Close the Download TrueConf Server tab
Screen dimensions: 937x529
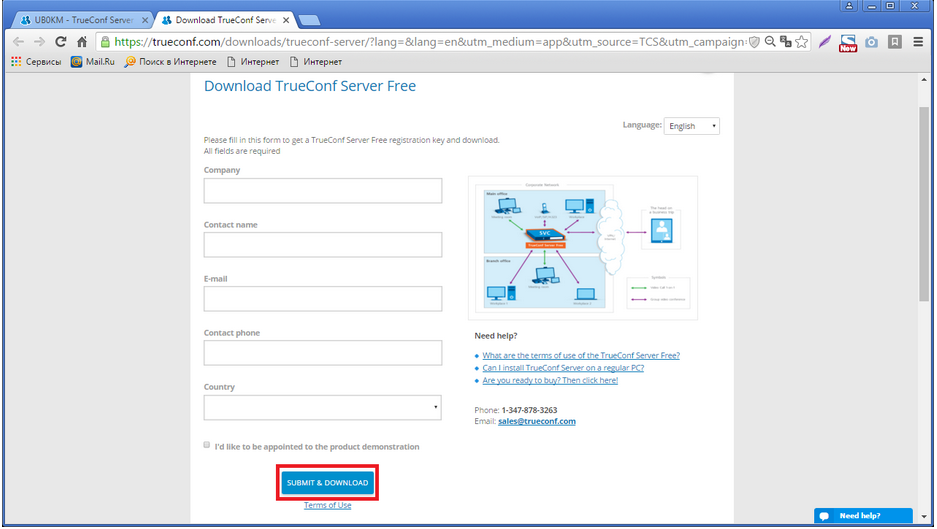pyautogui.click(x=286, y=20)
